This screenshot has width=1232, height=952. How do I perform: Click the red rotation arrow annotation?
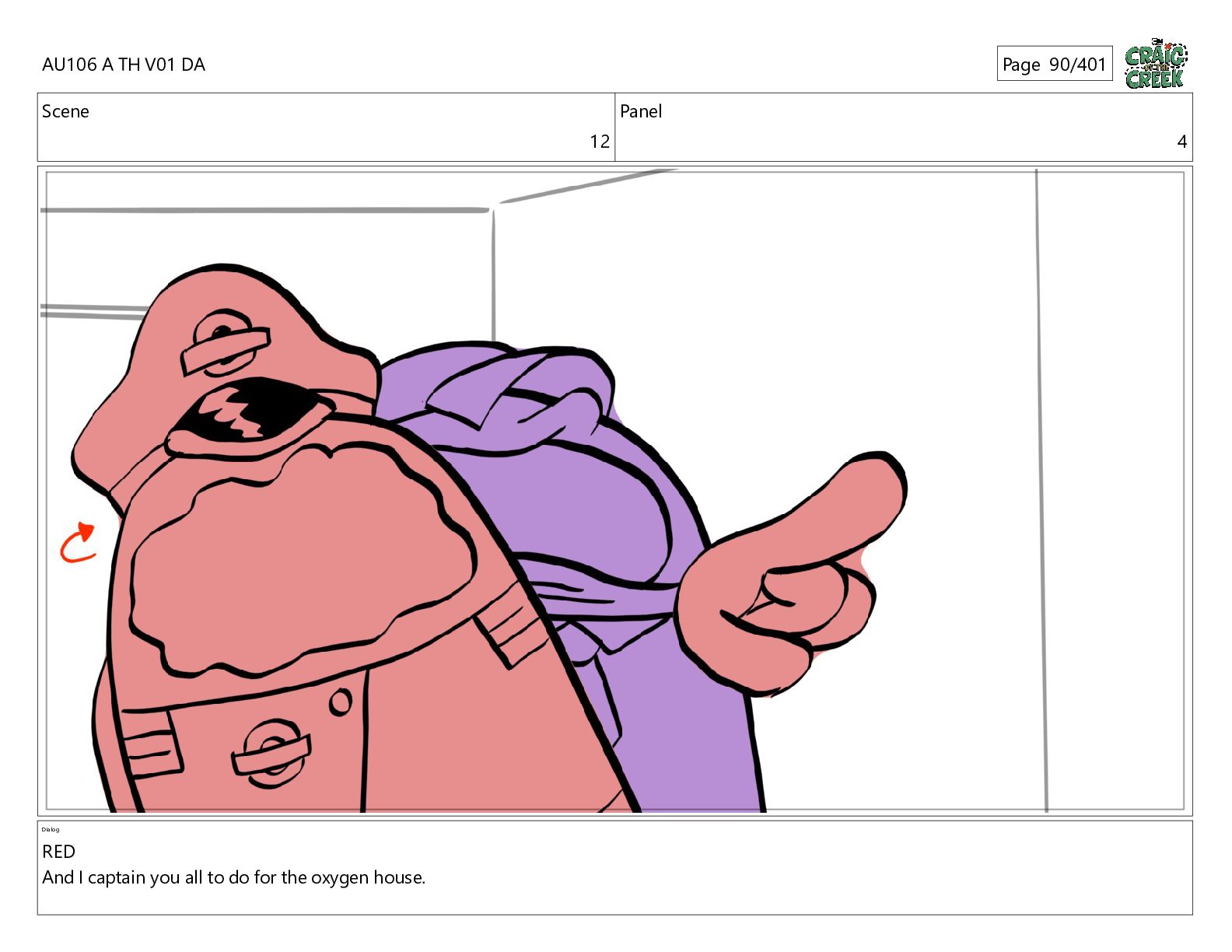[78, 543]
